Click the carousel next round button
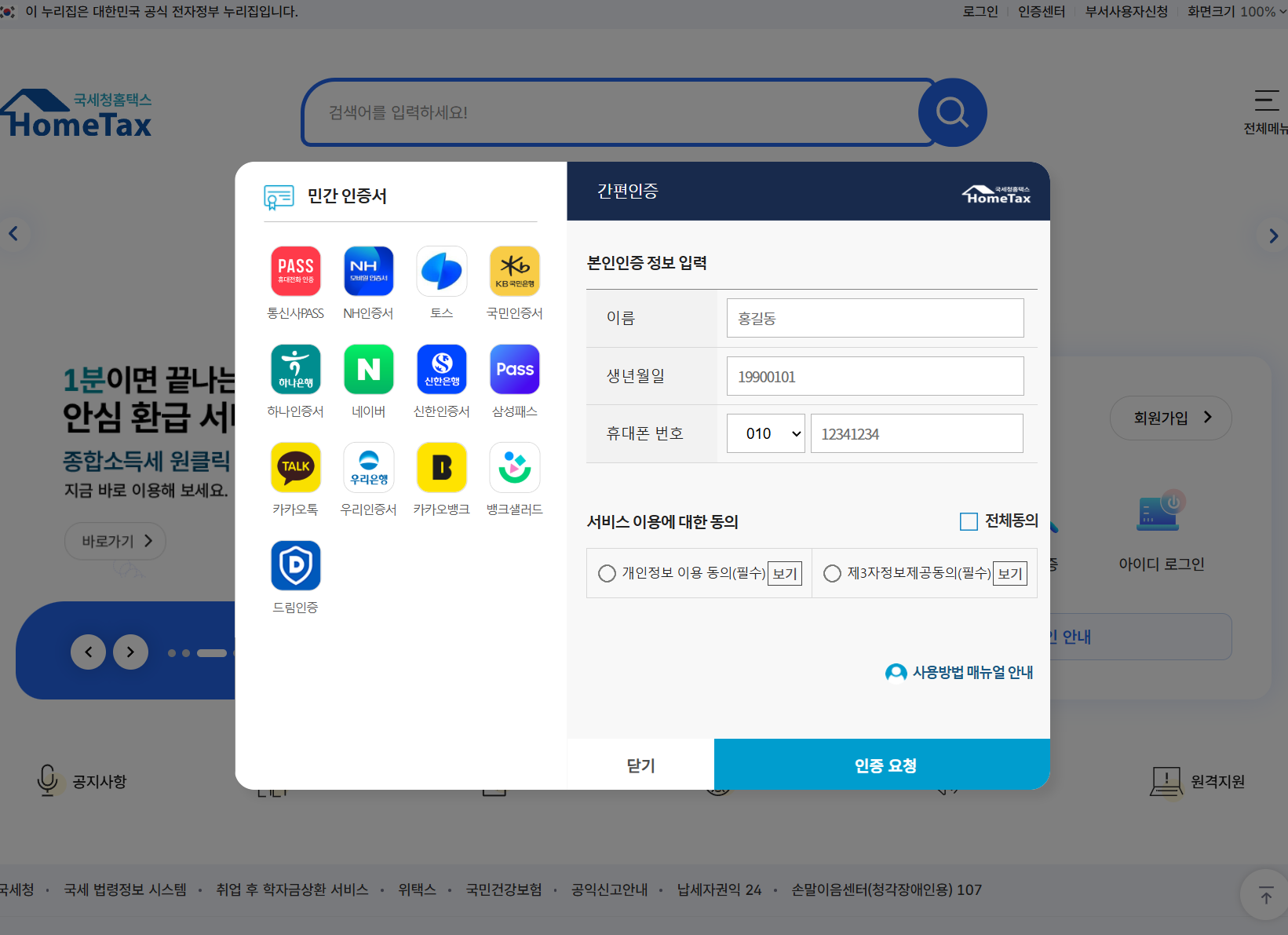Image resolution: width=1288 pixels, height=935 pixels. (130, 652)
